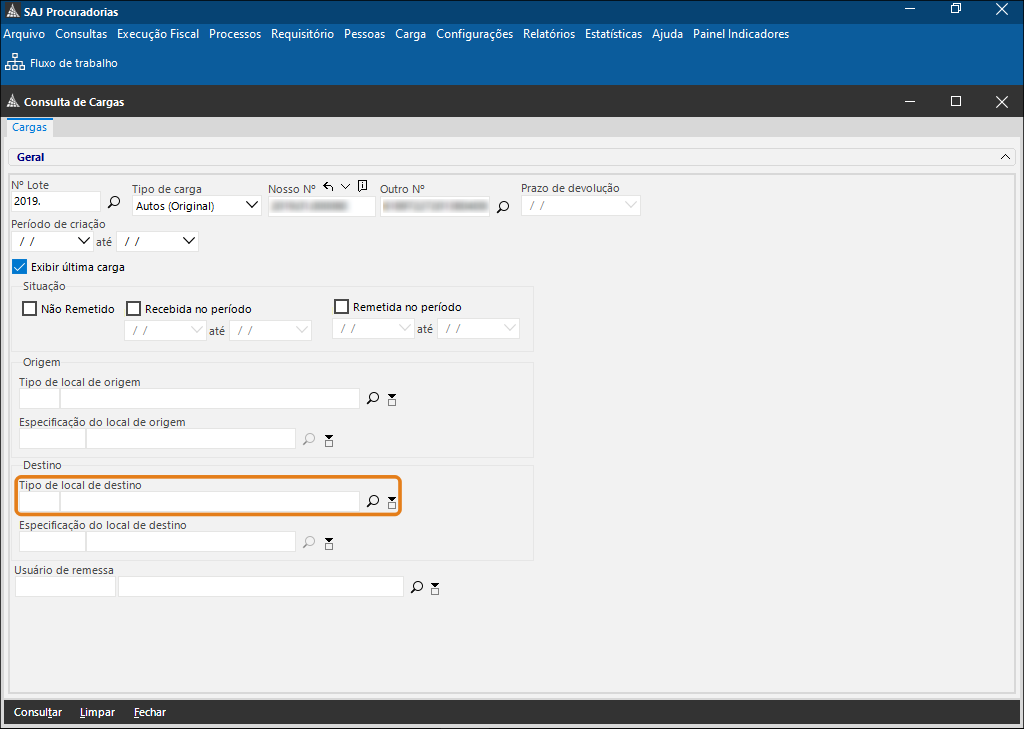Tick the Recebida no período checkbox
Screen dimensions: 1024x729
click(134, 309)
